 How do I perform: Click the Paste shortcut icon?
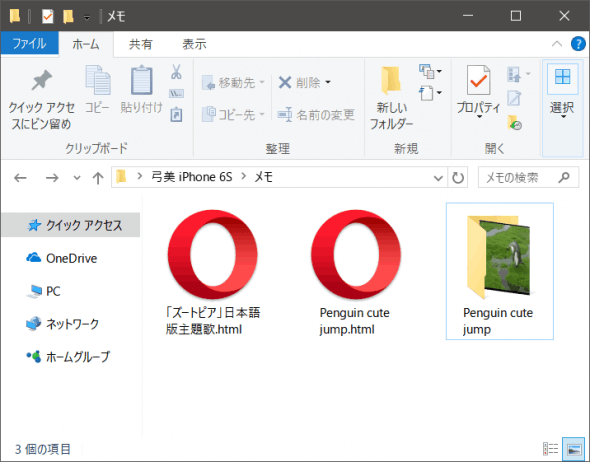click(x=176, y=115)
